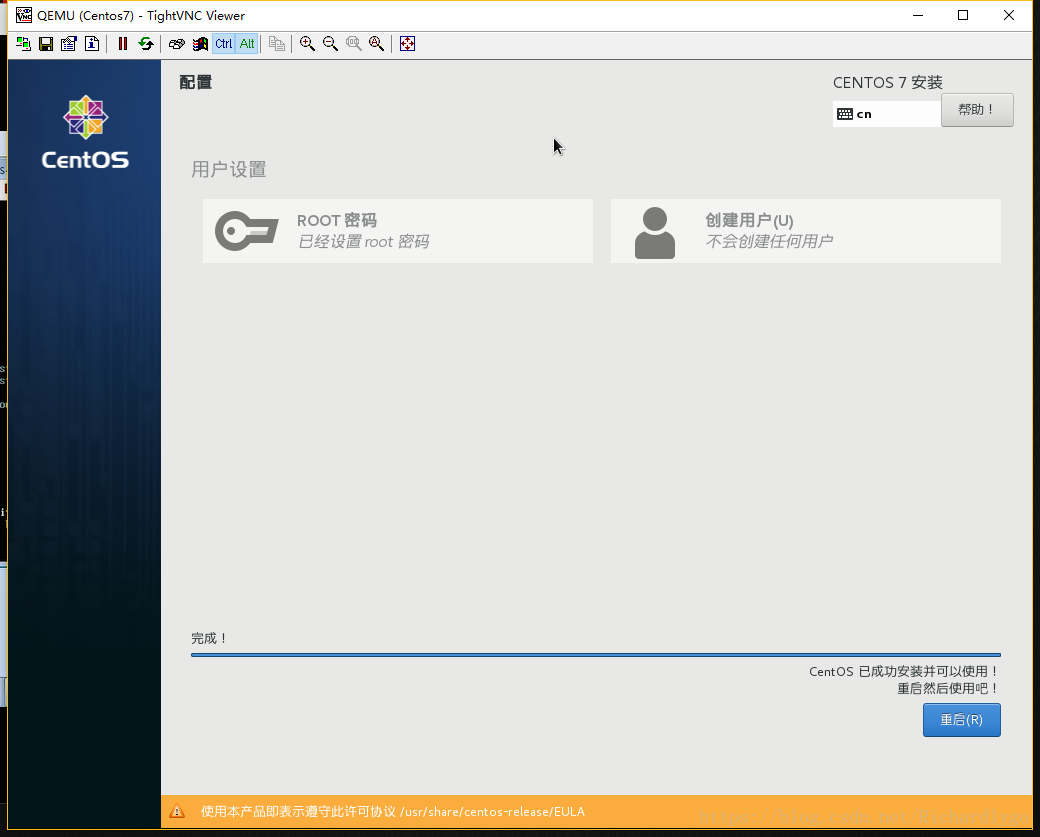This screenshot has height=837, width=1040.
Task: Click the CentOS logo in sidebar
Action: tap(85, 132)
